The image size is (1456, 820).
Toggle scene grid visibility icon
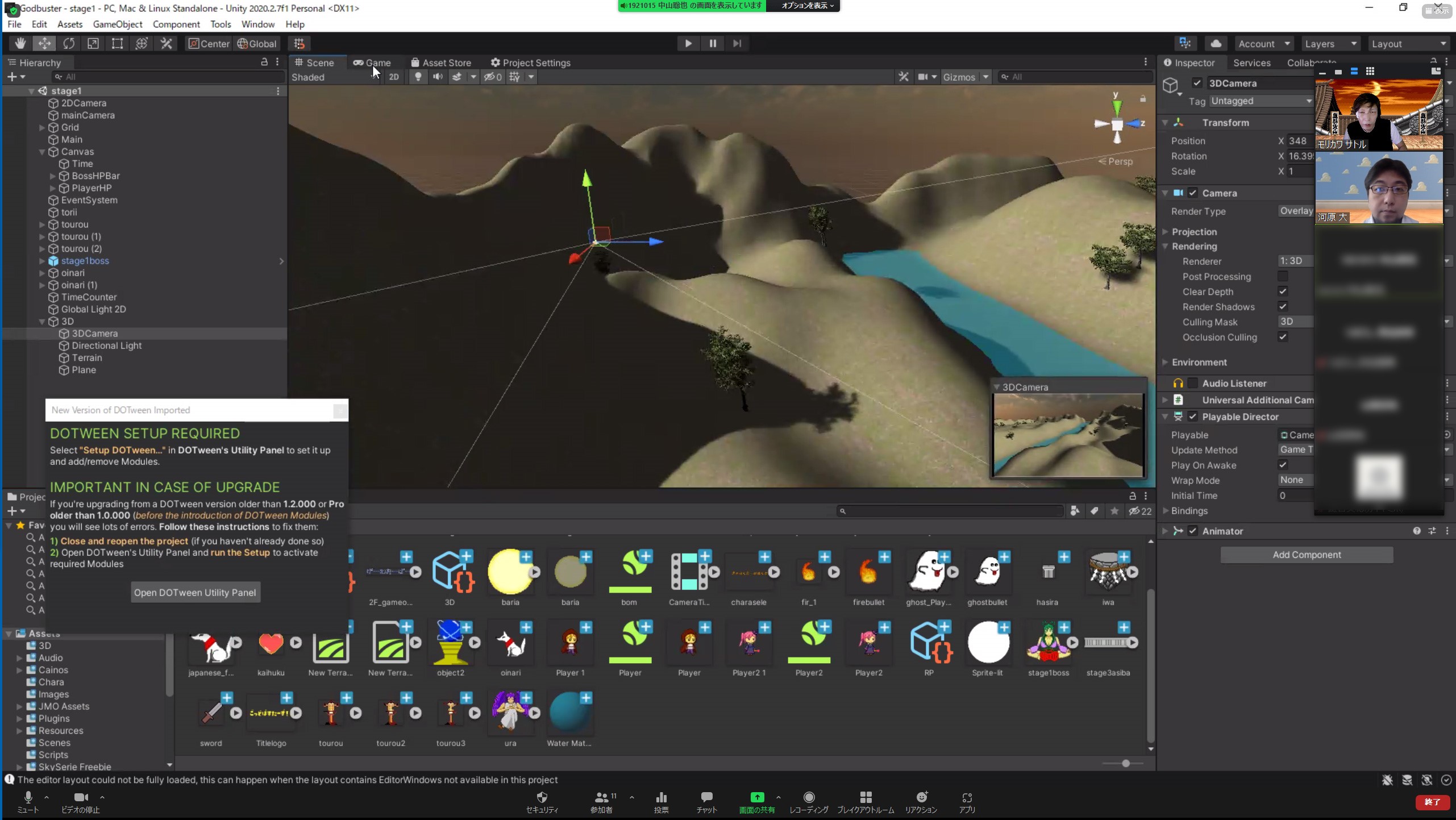(514, 77)
